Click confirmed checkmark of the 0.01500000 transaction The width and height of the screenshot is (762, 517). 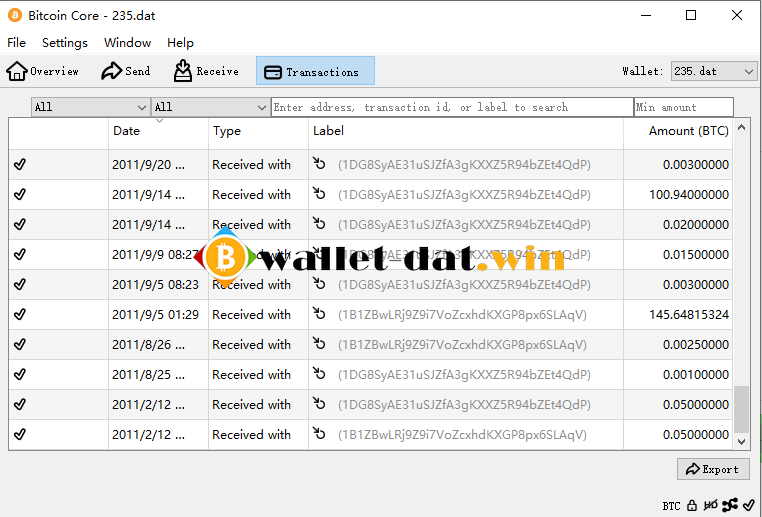20,255
